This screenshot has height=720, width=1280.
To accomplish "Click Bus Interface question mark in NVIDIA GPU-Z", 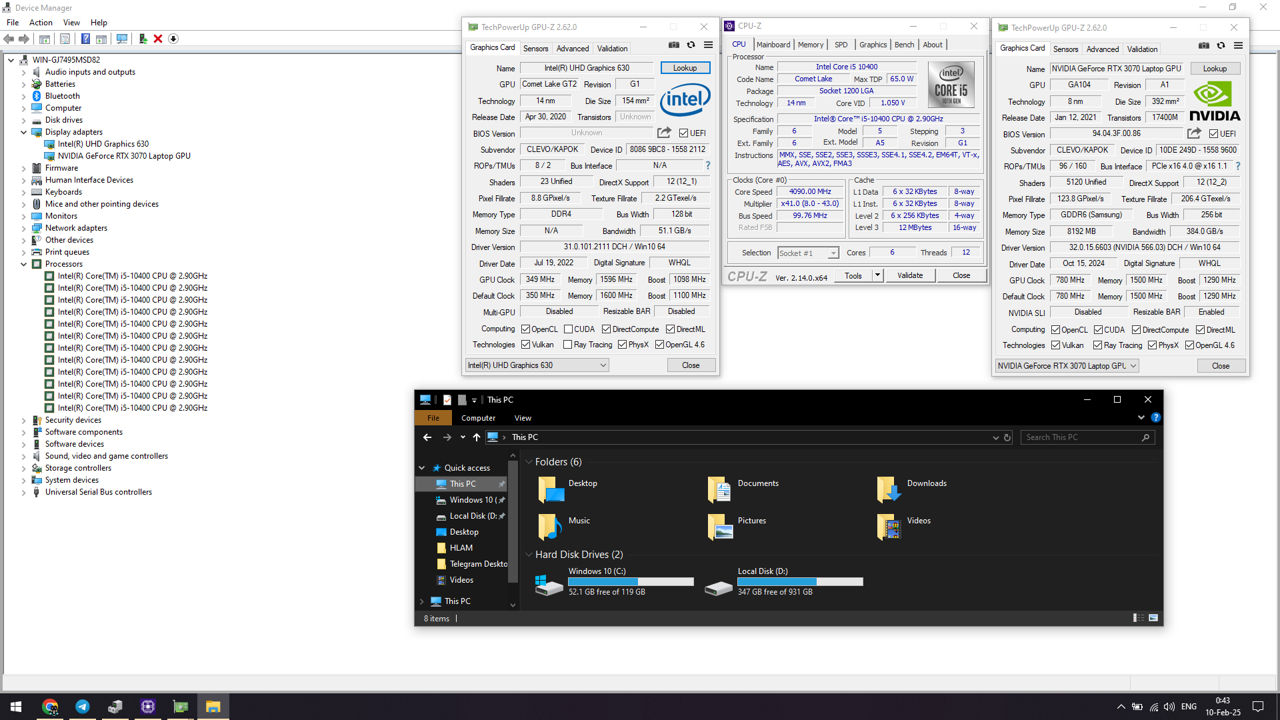I will 1238,166.
